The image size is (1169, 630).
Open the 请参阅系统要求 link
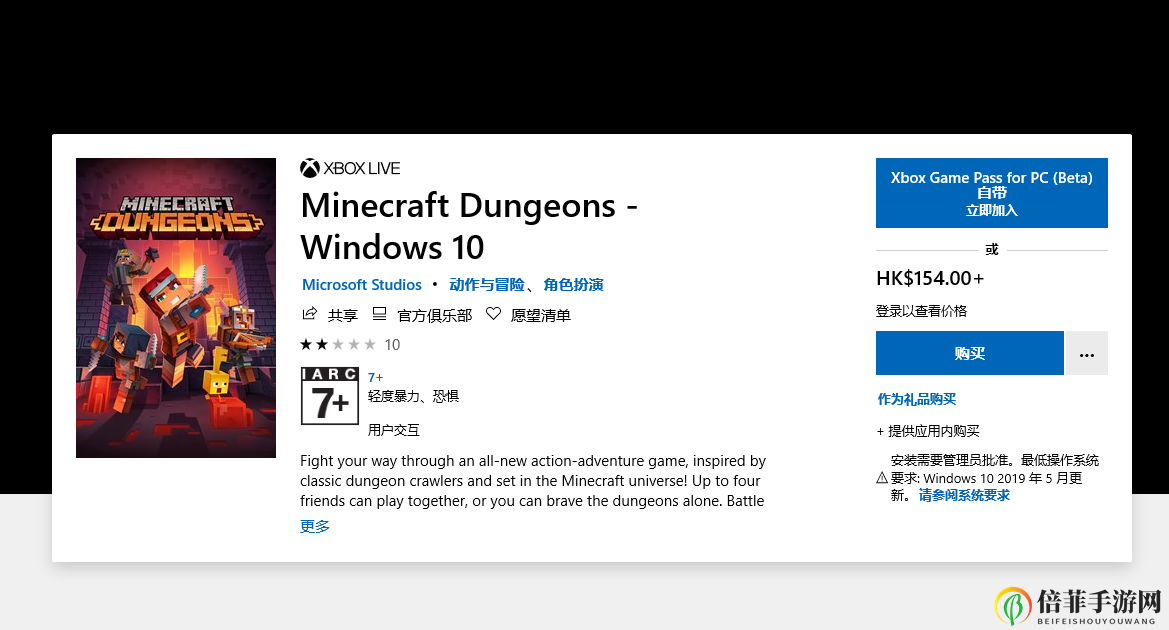tap(964, 495)
